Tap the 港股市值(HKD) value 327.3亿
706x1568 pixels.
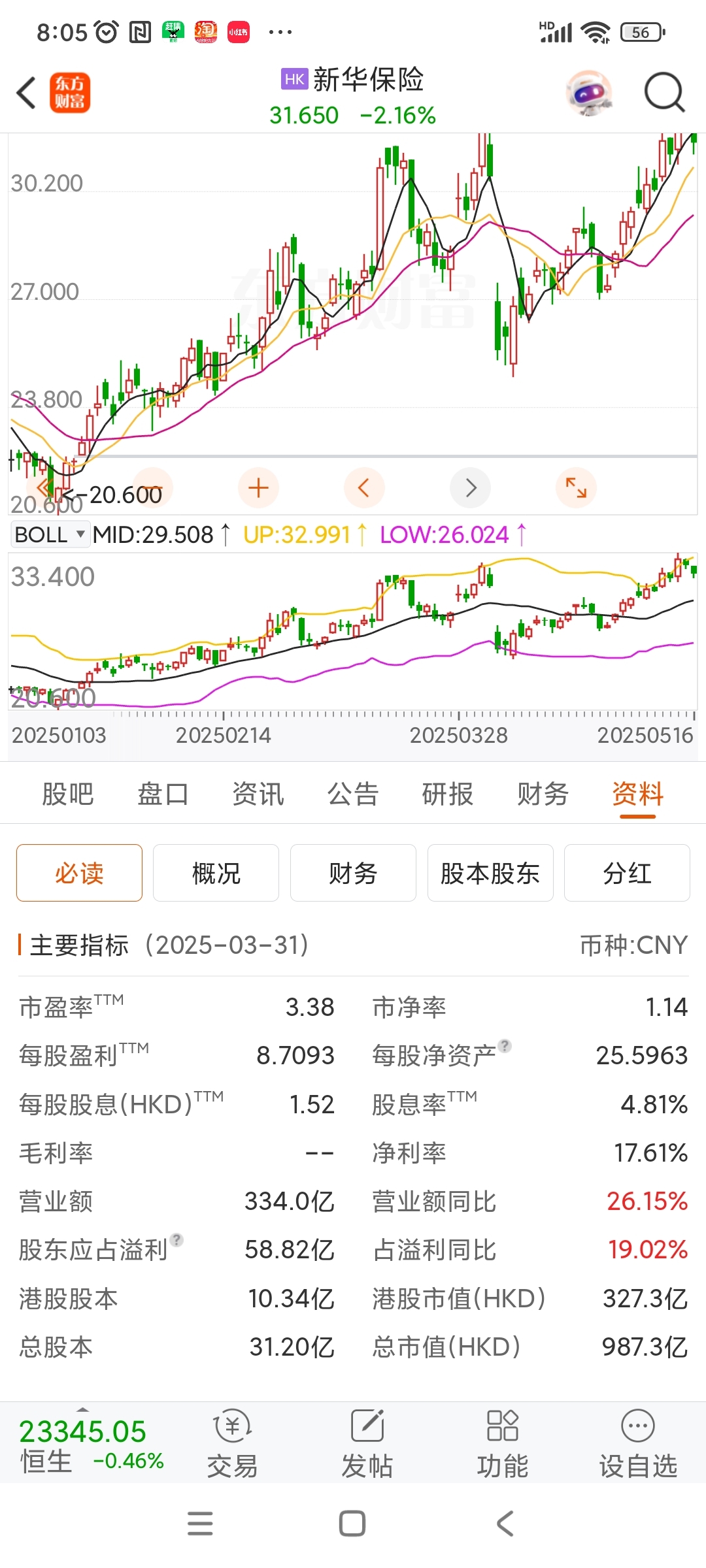(x=645, y=1298)
